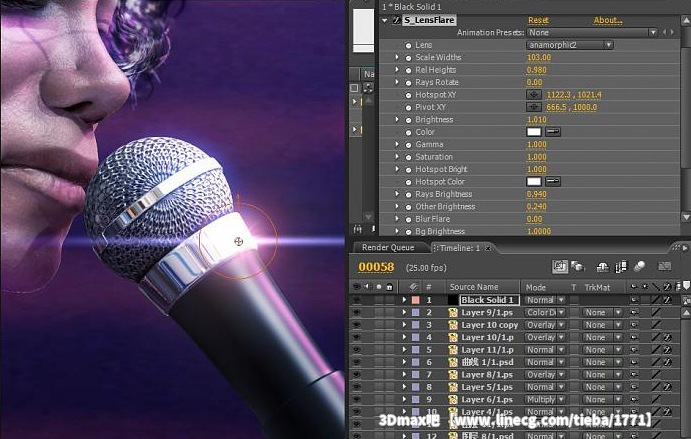Click the effect enable icon beside S_LensFlare
This screenshot has height=439, width=691.
point(396,20)
